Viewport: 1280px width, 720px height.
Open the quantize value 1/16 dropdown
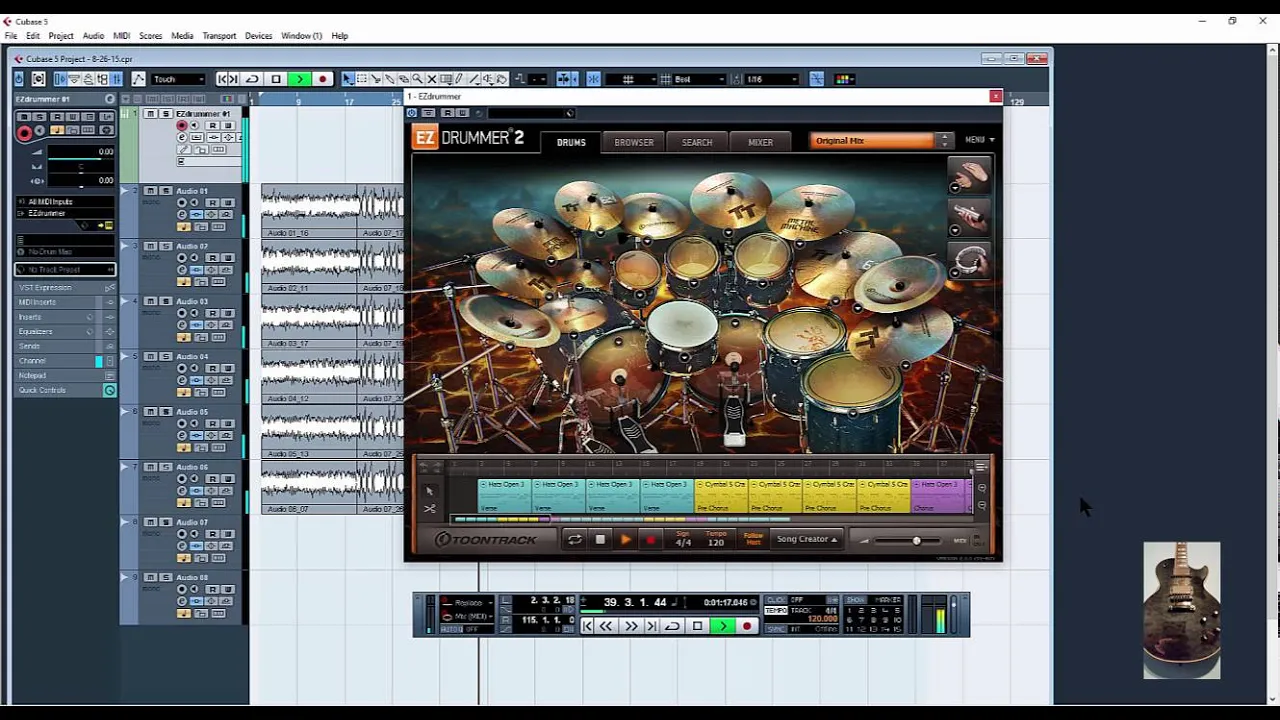click(772, 79)
